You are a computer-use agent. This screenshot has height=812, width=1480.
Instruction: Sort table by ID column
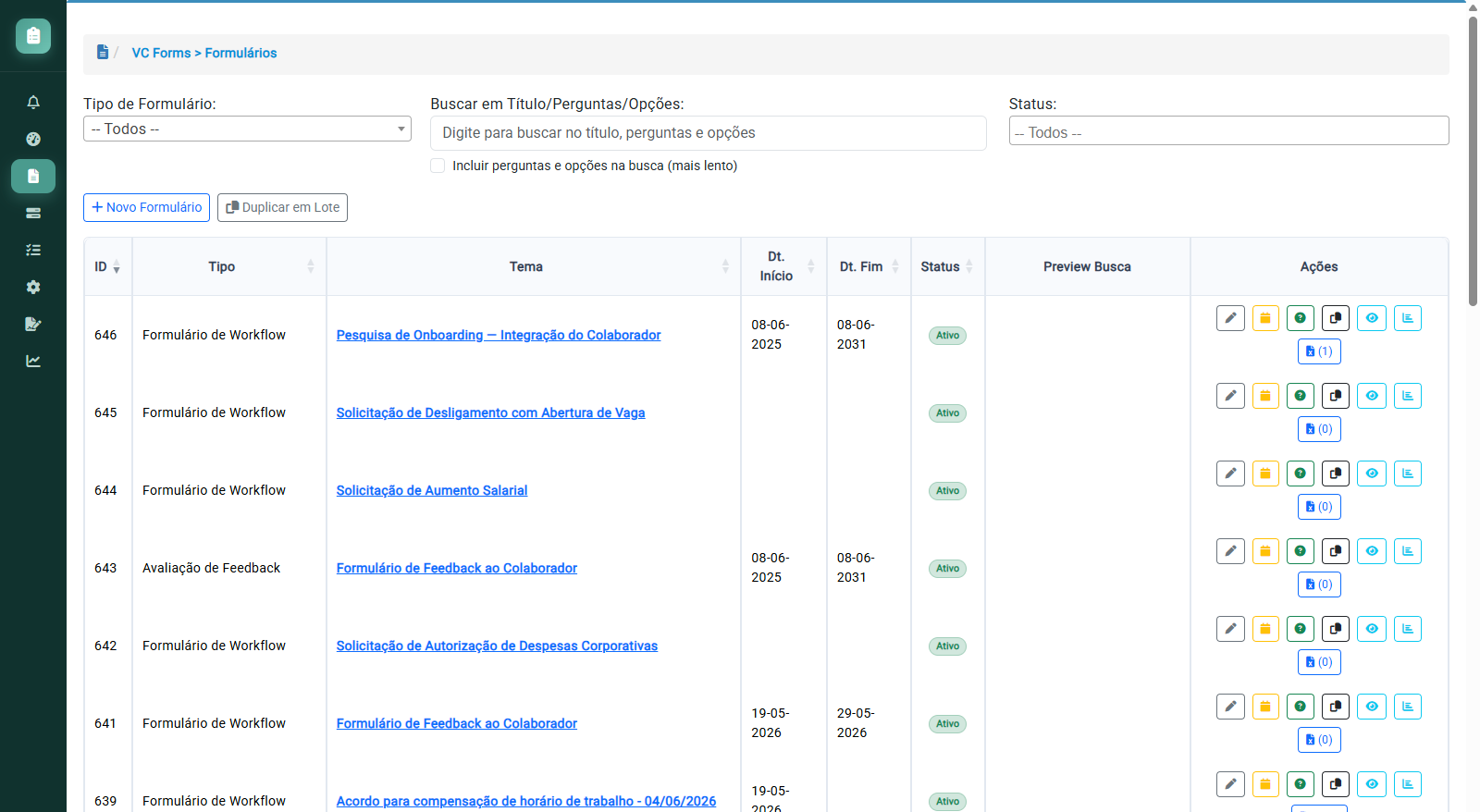108,266
